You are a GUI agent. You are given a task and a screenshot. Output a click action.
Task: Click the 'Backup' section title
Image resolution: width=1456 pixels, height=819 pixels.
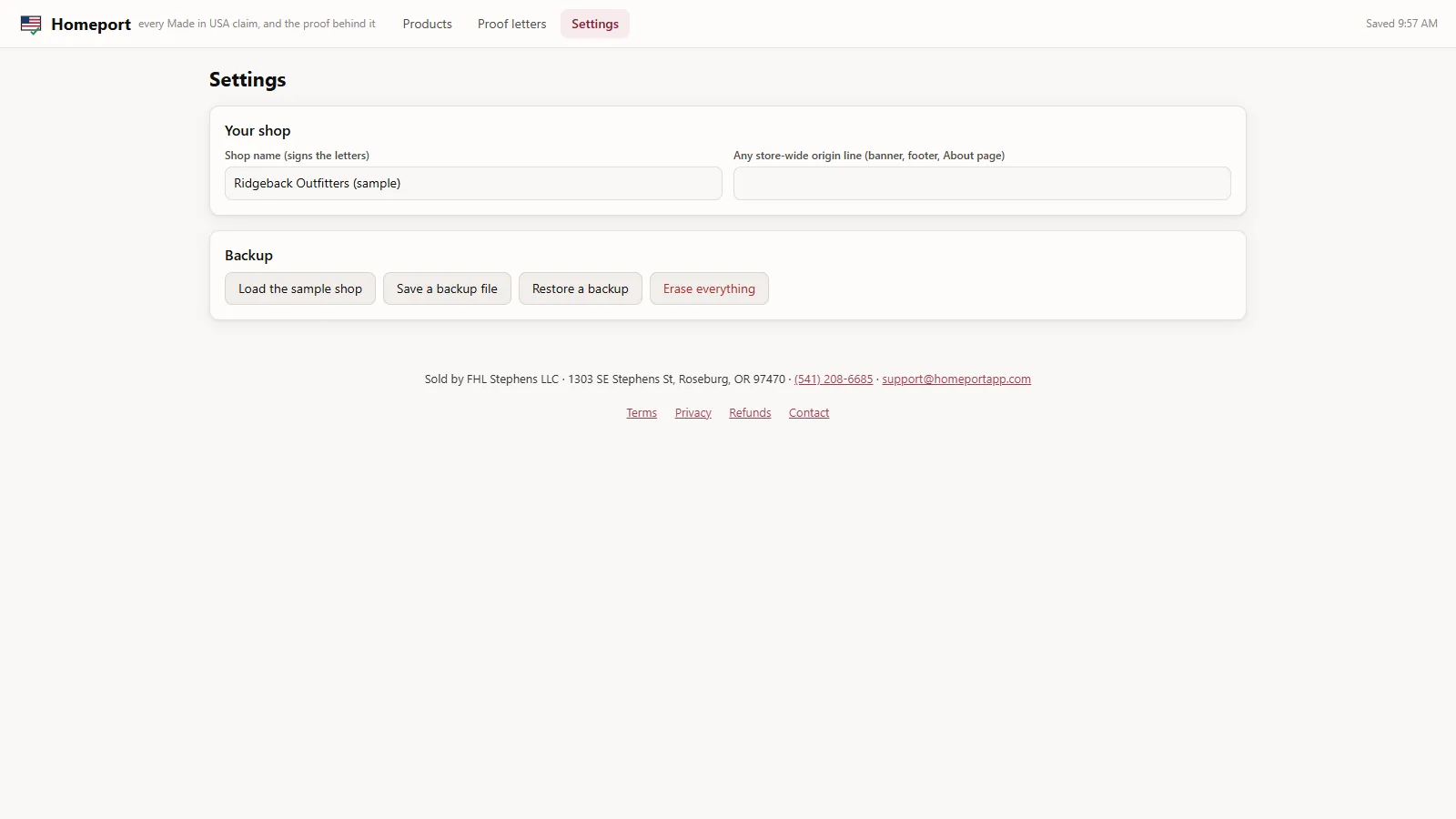coord(248,256)
